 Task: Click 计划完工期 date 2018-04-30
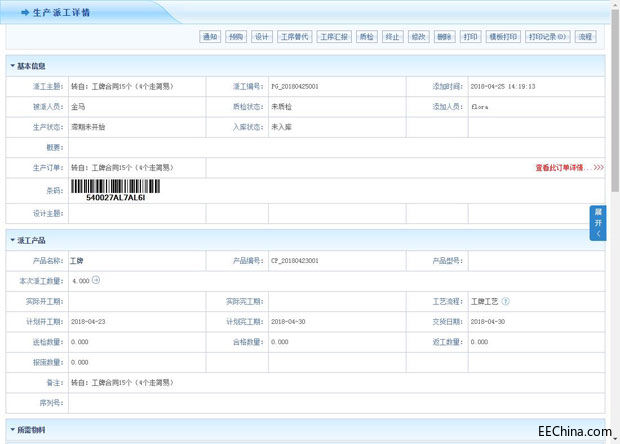[x=288, y=322]
